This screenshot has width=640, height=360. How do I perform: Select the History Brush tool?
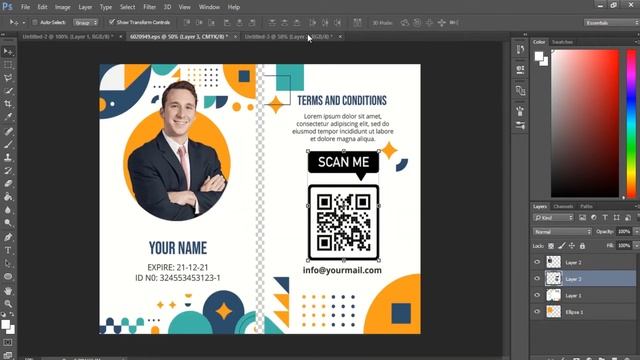pyautogui.click(x=8, y=171)
